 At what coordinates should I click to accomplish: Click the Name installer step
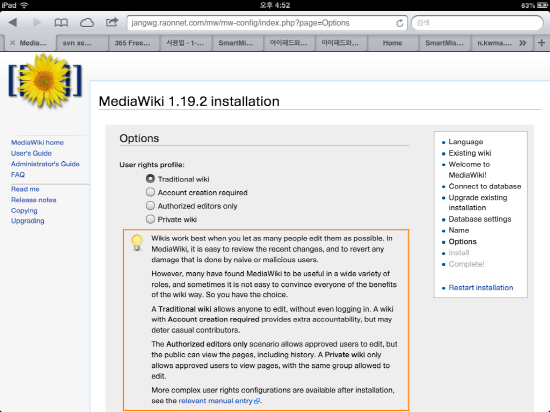tap(459, 230)
